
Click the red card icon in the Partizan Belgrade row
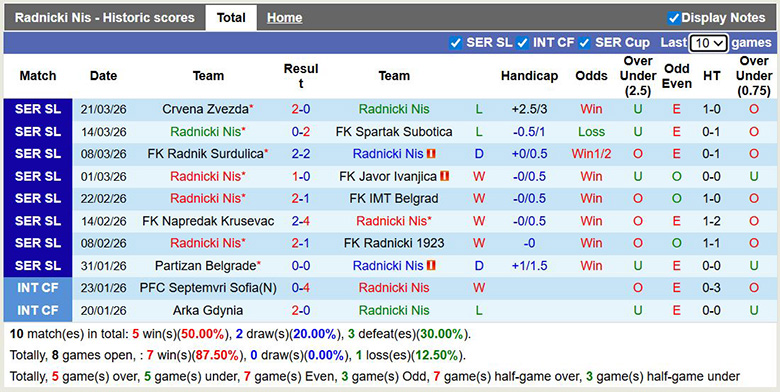click(431, 266)
